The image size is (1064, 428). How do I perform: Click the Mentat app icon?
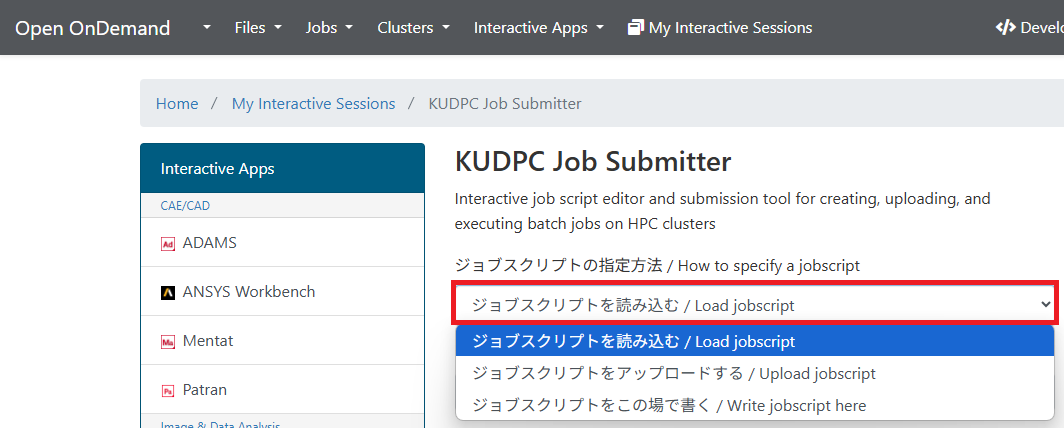coord(168,342)
